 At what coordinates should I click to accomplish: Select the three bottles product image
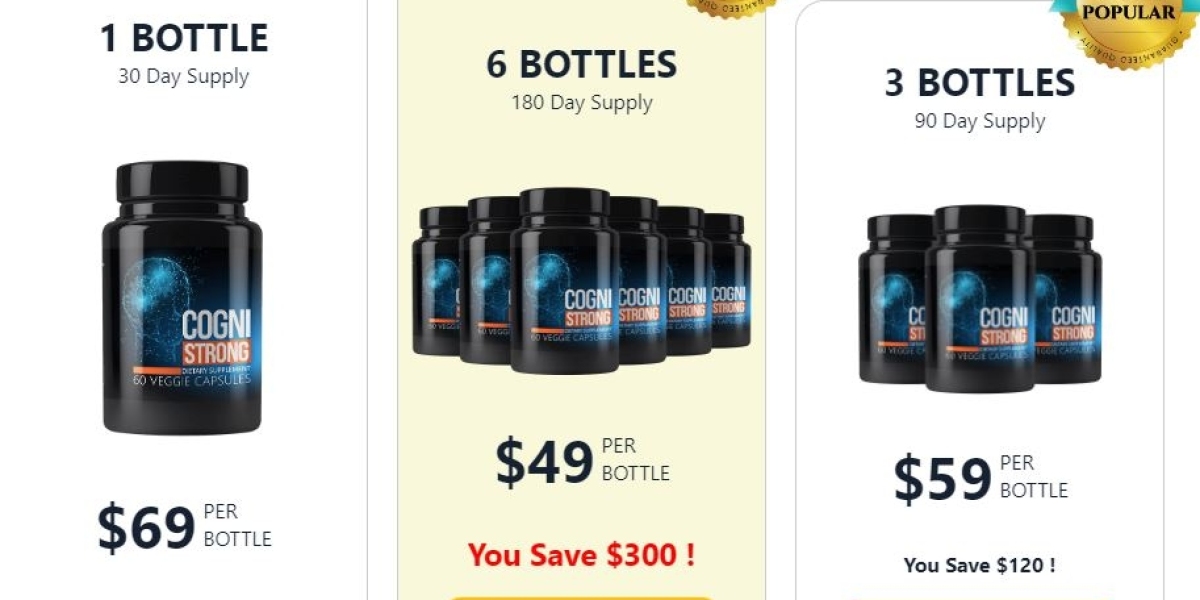point(980,298)
